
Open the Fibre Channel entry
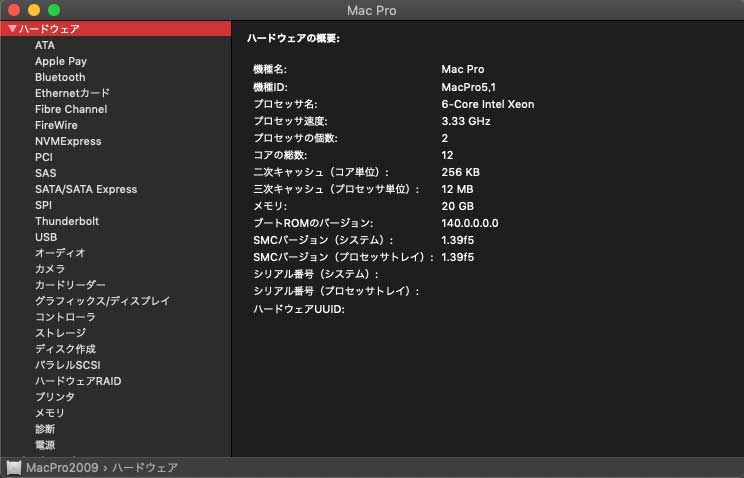pos(71,109)
